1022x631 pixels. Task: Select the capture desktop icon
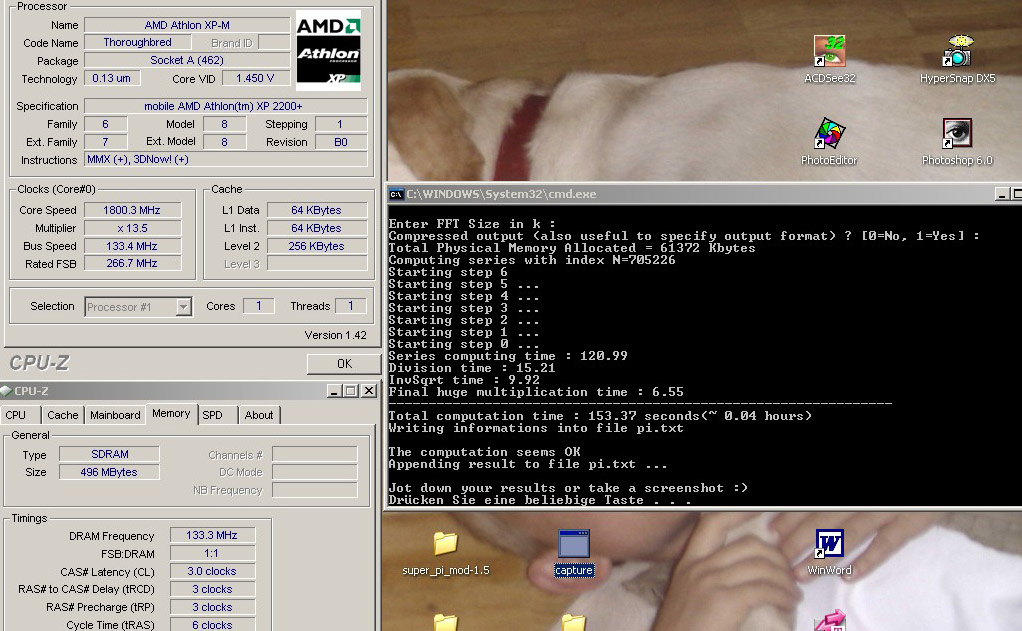click(x=574, y=553)
